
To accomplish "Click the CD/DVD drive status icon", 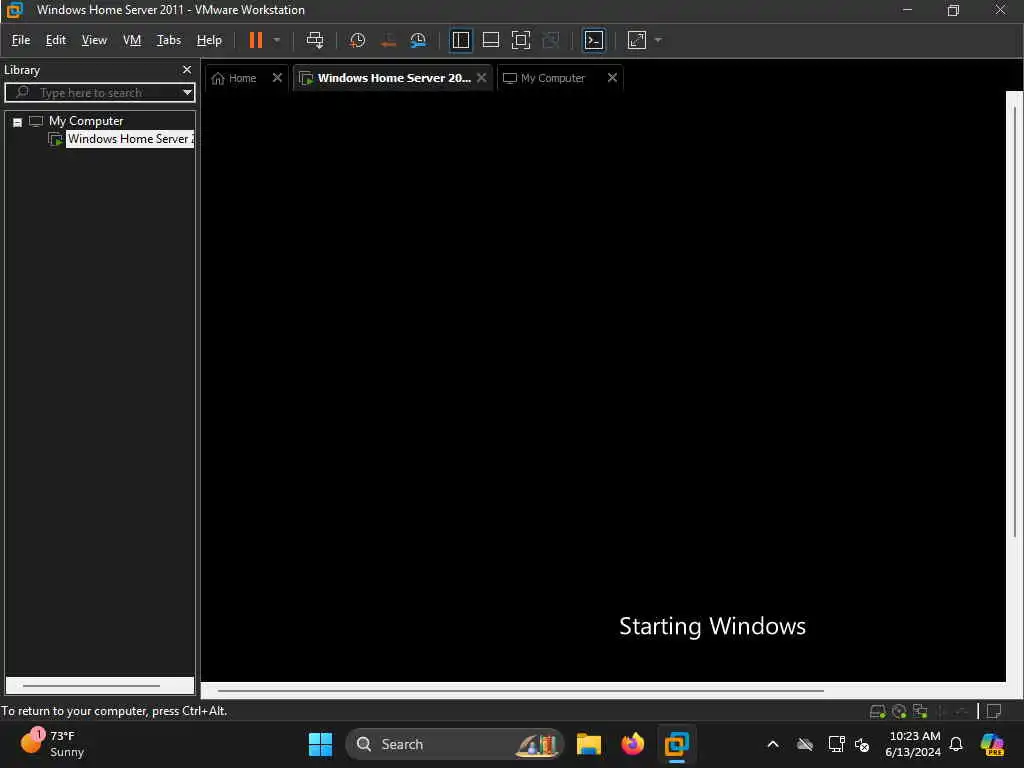I will point(899,711).
